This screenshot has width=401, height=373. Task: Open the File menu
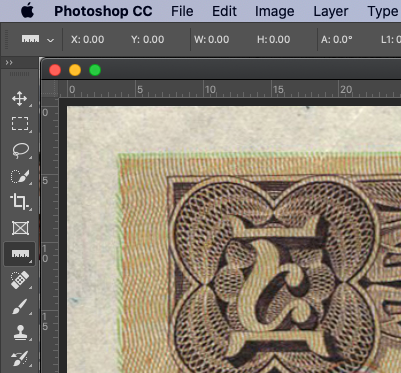[182, 11]
